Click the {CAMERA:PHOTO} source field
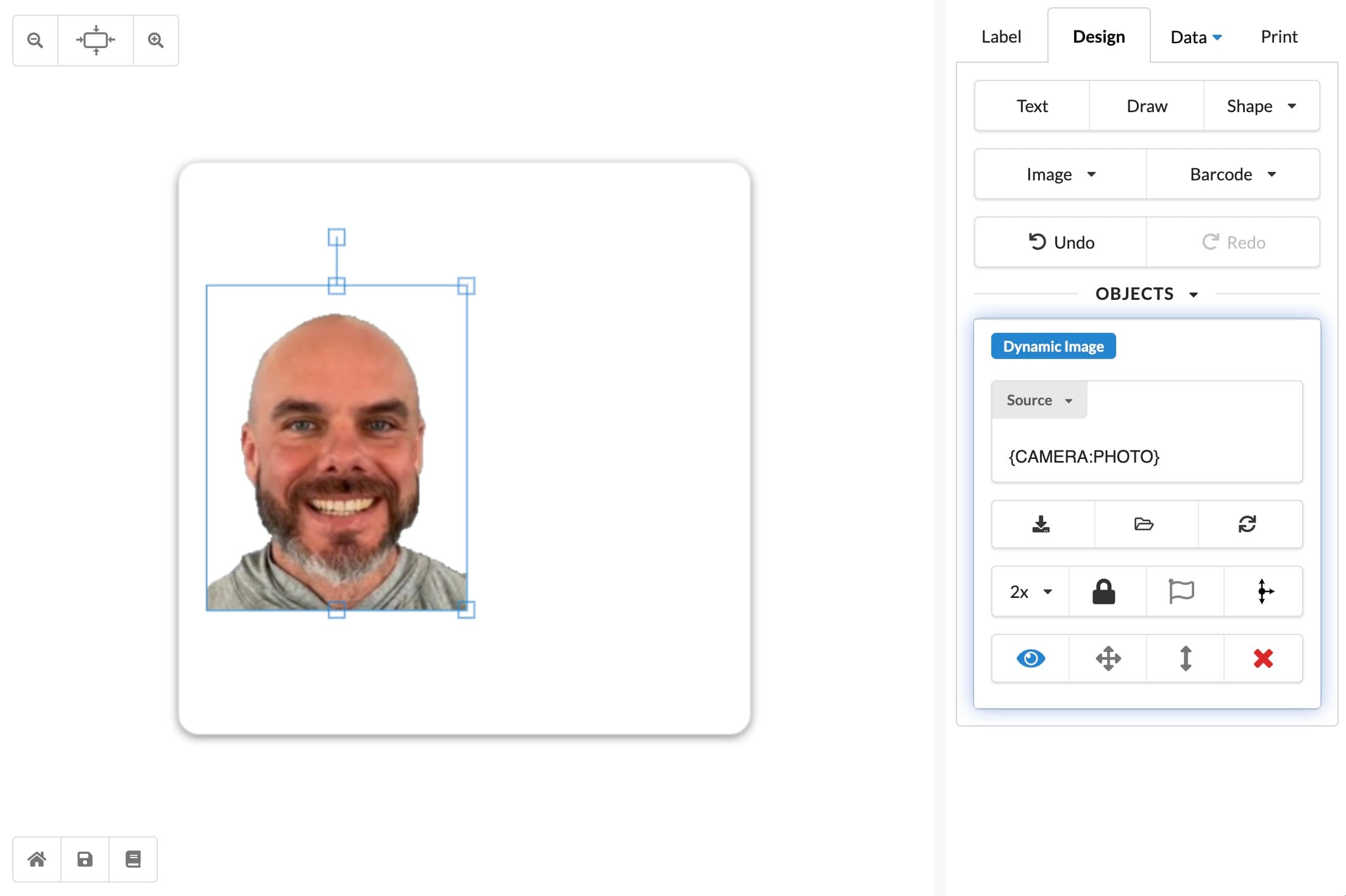Image resolution: width=1346 pixels, height=896 pixels. click(x=1146, y=456)
